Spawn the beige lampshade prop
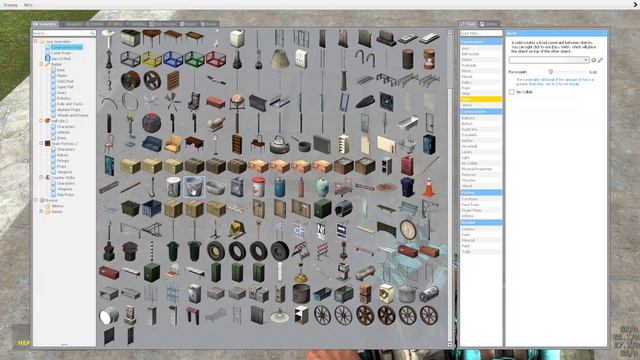 point(280,60)
